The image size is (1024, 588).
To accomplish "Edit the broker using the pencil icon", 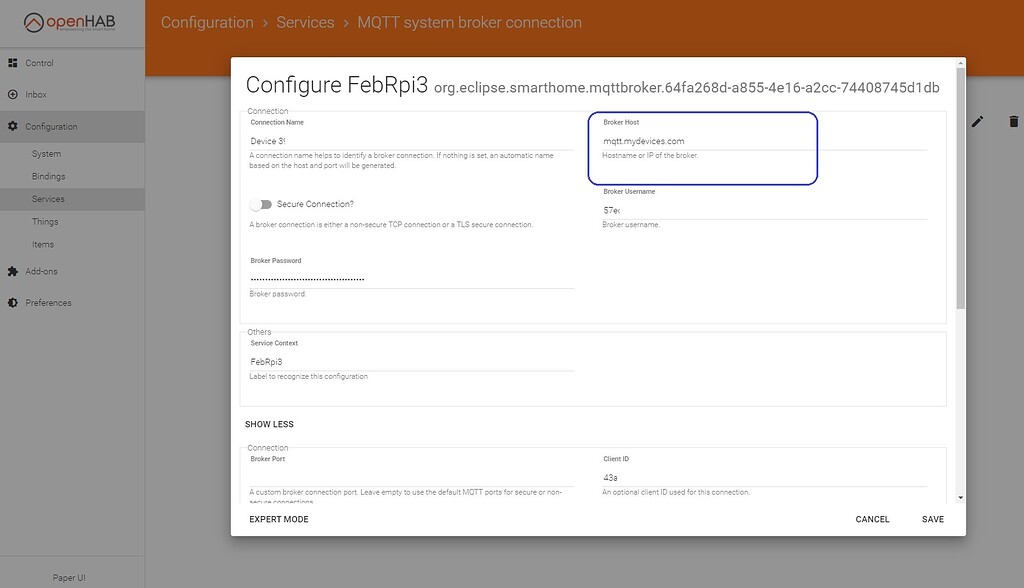I will coord(977,120).
